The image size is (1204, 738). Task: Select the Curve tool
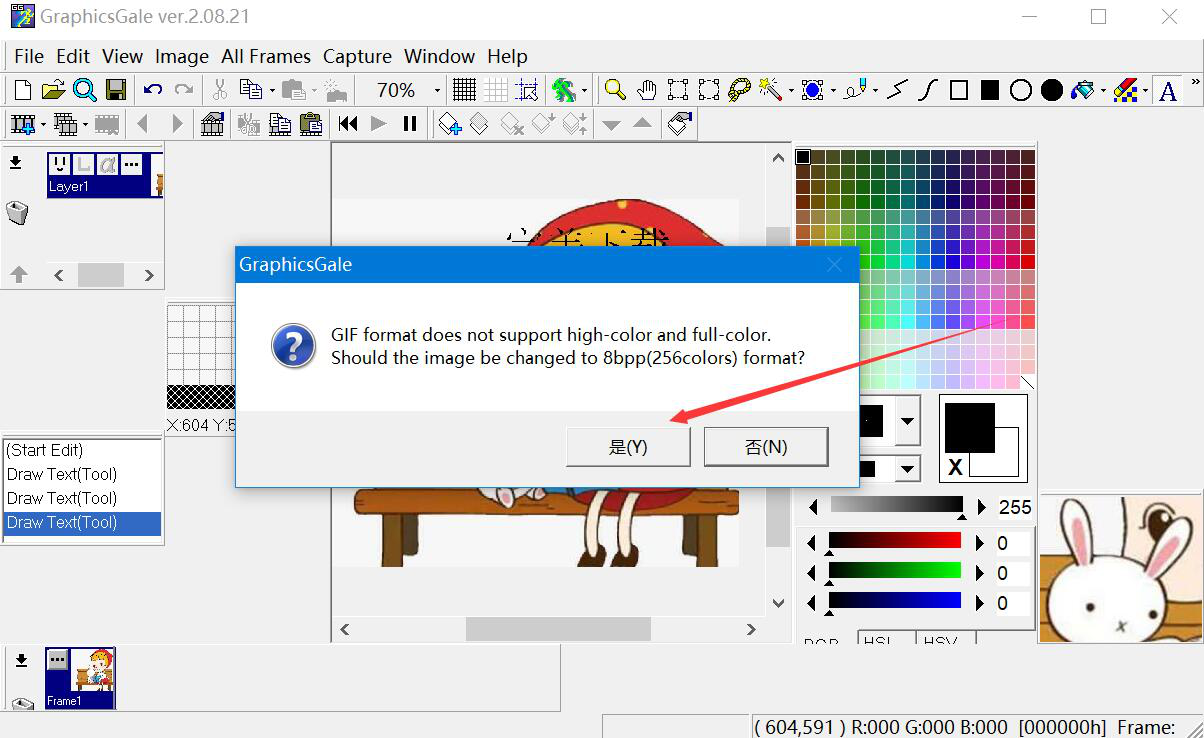(928, 91)
